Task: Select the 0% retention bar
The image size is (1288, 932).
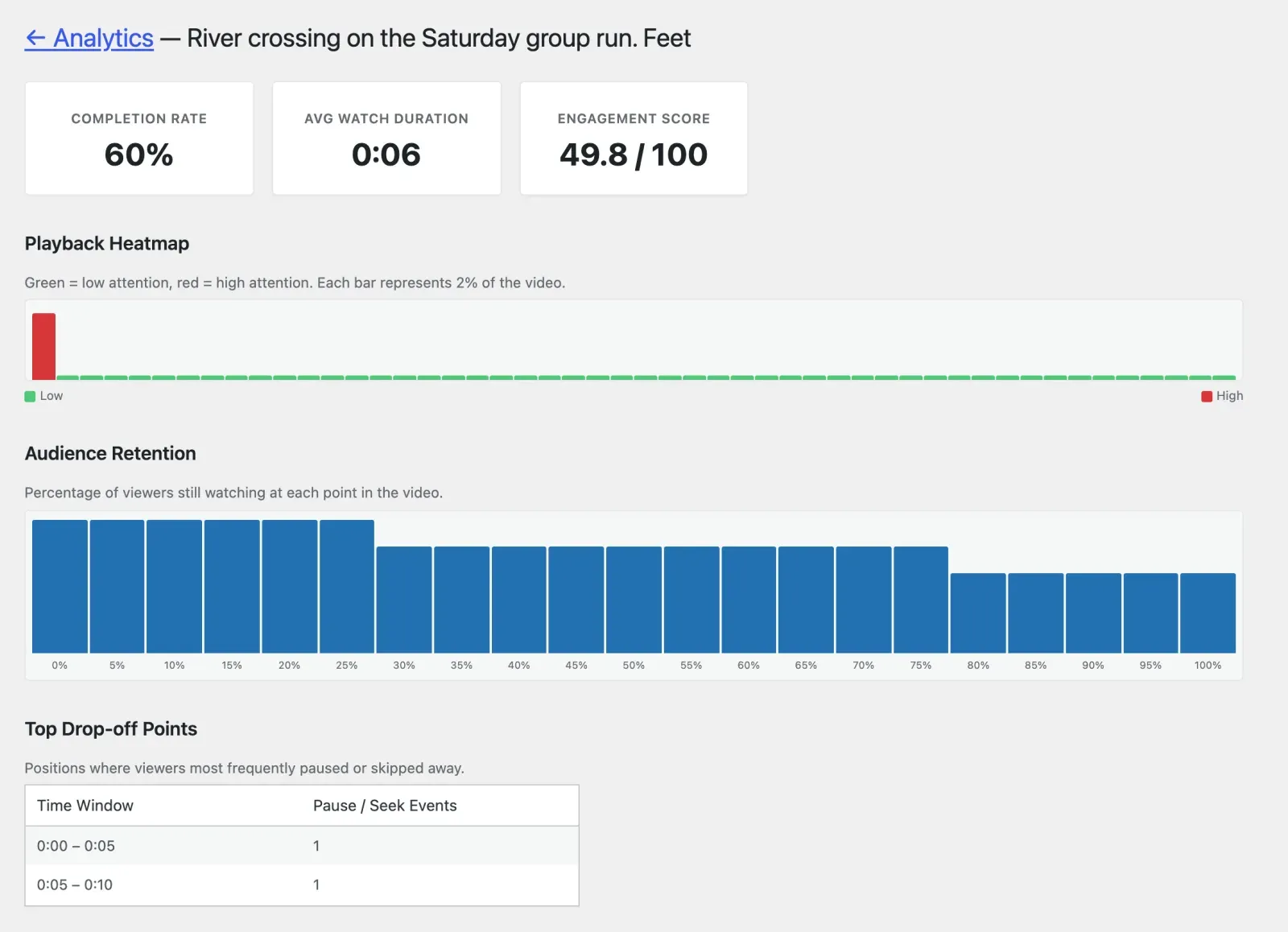Action: click(60, 586)
